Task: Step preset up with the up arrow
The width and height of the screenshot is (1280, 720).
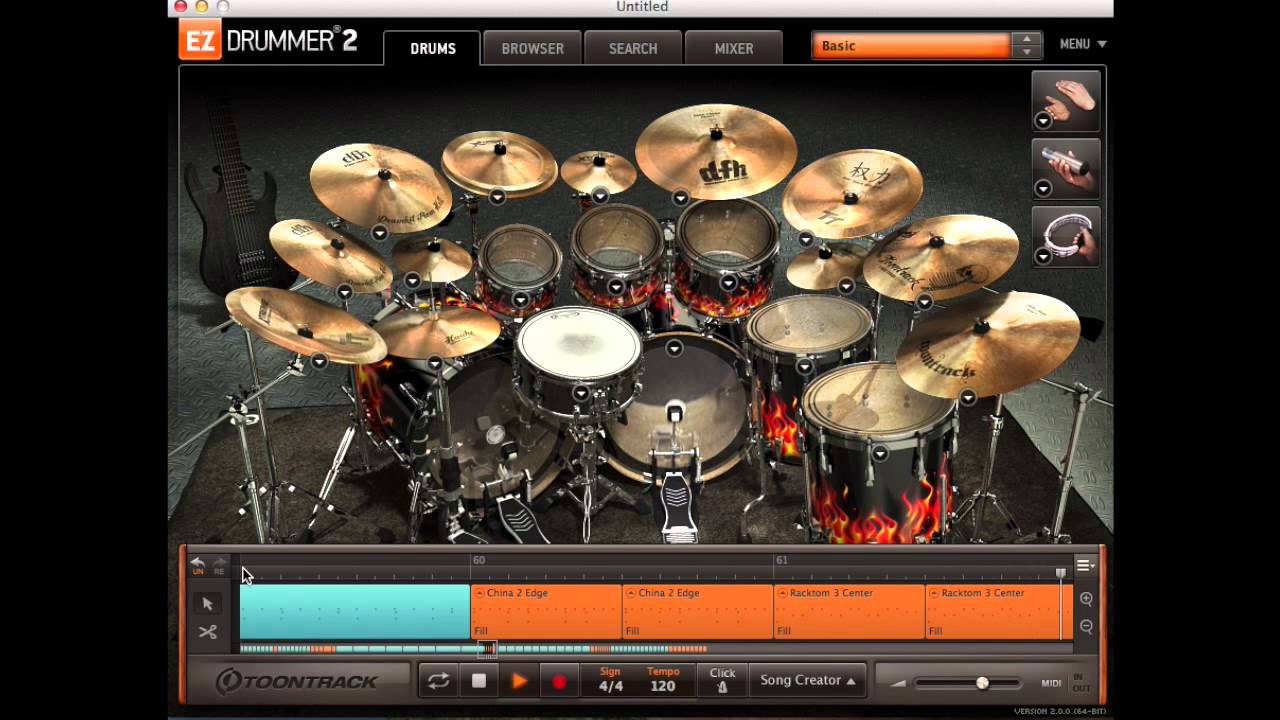Action: (1026, 40)
